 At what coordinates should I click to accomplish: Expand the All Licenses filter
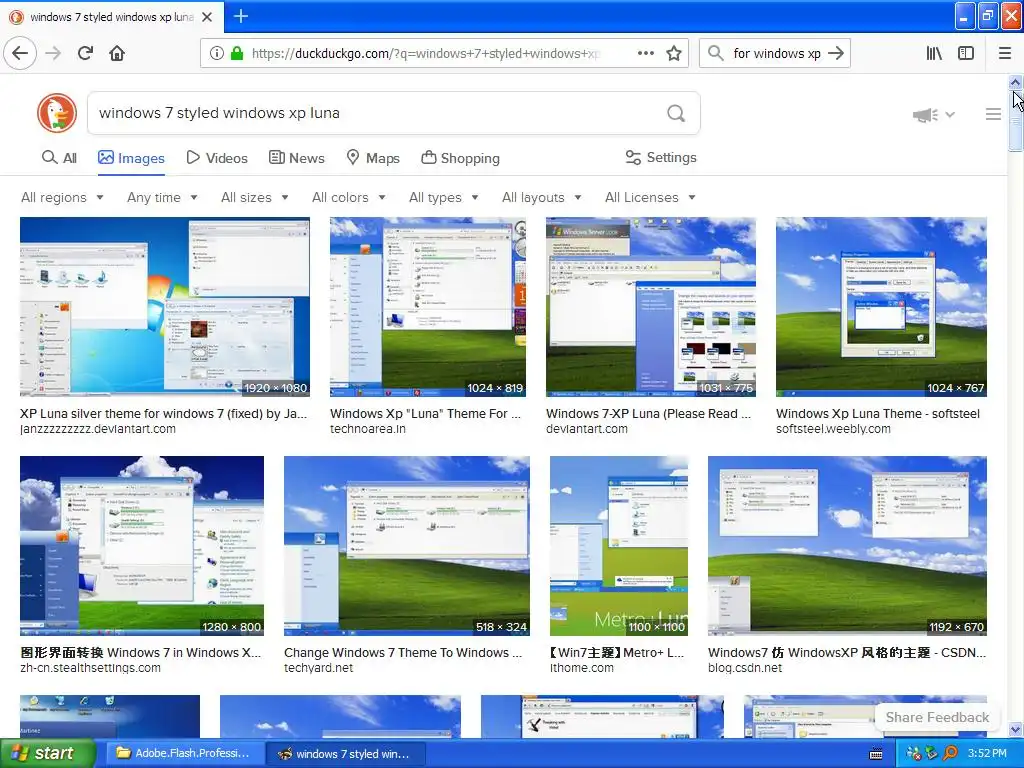pos(650,197)
